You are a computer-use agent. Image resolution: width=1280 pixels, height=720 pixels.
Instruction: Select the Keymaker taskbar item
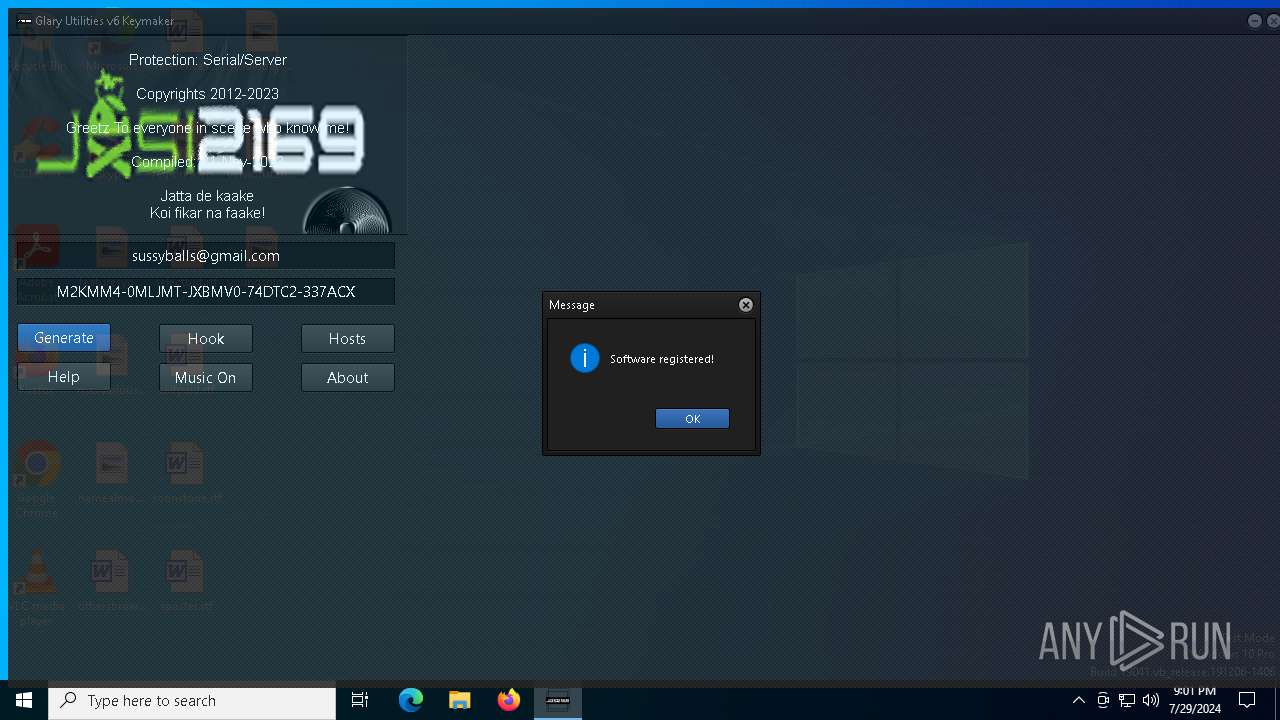(x=558, y=700)
